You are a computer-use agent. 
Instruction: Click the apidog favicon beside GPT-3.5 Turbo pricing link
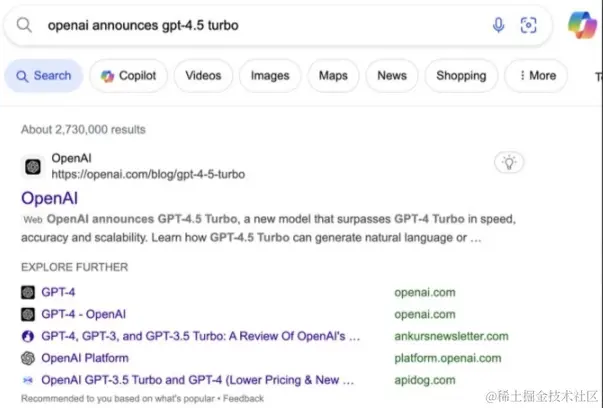[28, 380]
